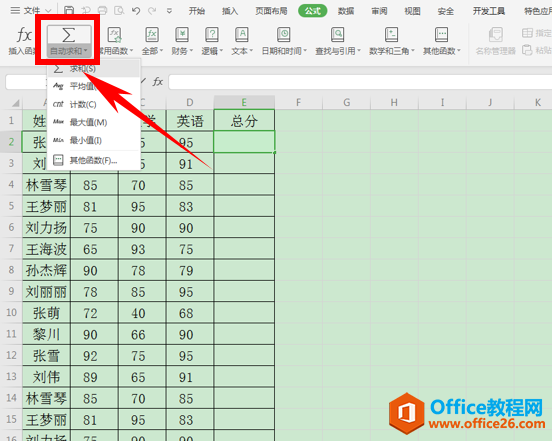Viewport: 552px width, 441px height.
Task: Select row header 8
Action: click(x=11, y=270)
